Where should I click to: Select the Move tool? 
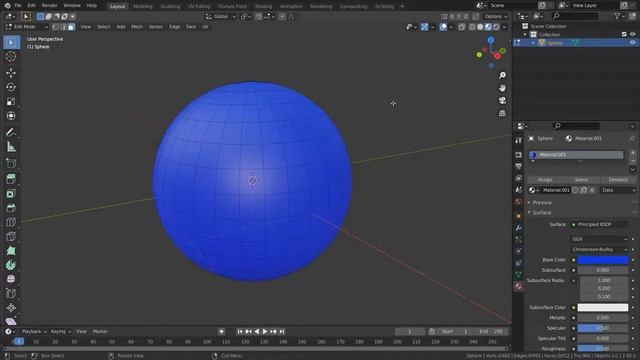tap(11, 73)
